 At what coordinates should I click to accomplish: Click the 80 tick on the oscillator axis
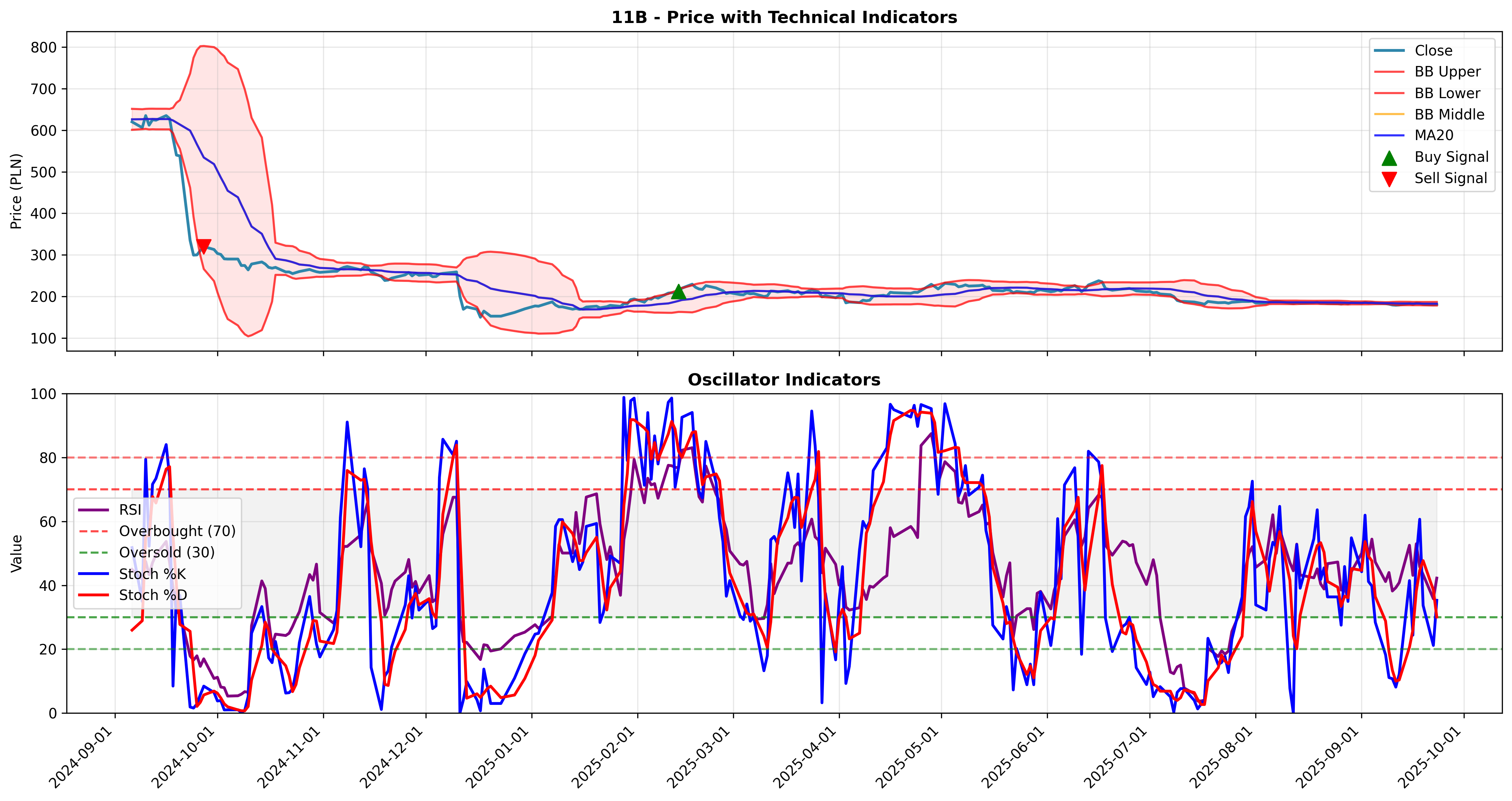click(x=49, y=458)
